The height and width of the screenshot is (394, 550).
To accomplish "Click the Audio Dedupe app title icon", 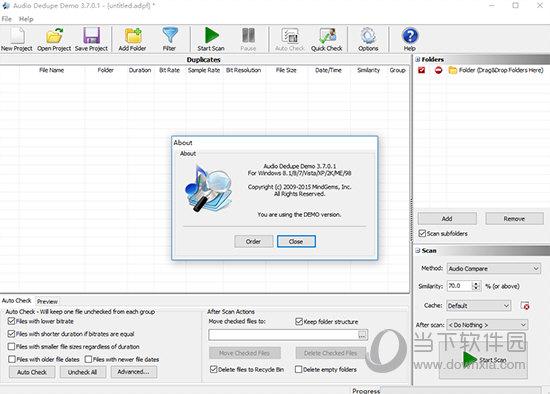I will (6, 6).
